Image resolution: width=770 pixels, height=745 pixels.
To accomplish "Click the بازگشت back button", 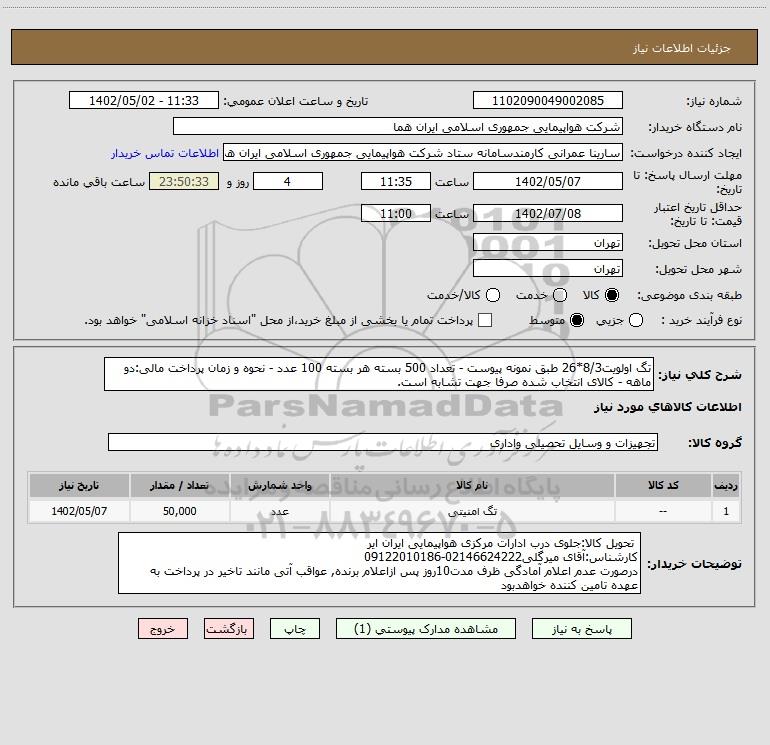I will [229, 629].
